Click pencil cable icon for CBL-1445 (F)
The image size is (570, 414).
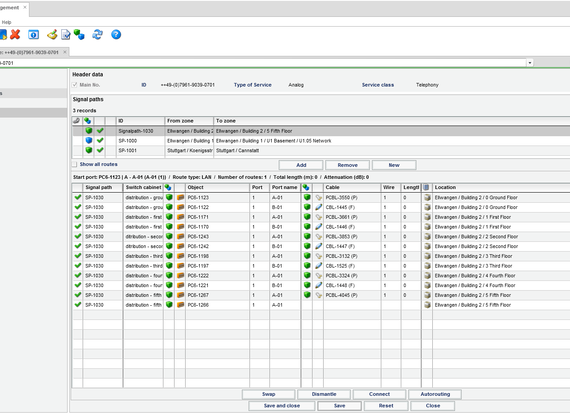coord(318,207)
